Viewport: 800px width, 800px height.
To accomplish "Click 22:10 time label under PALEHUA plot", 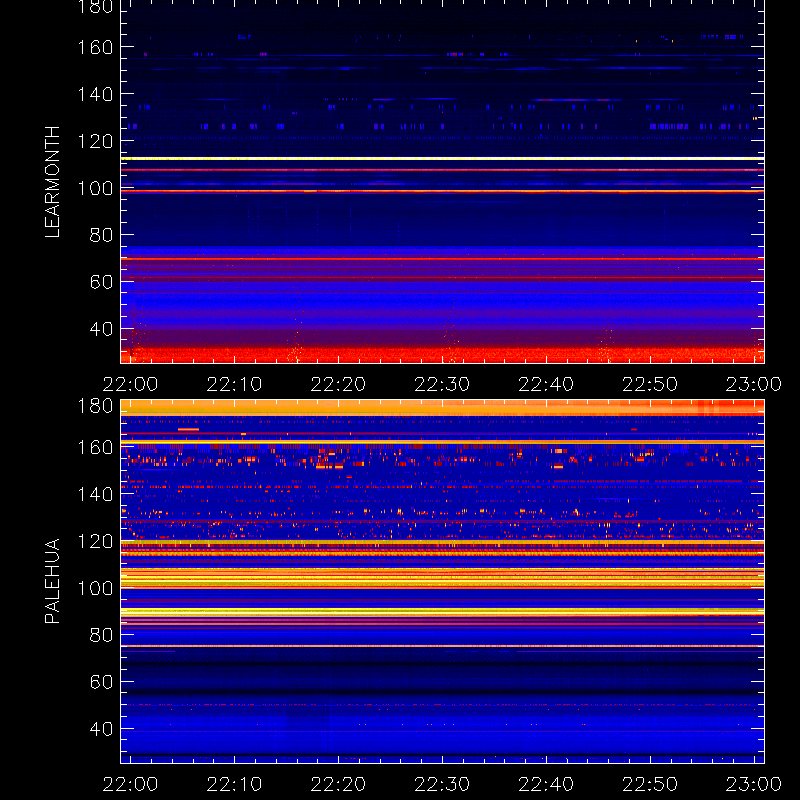I will (234, 784).
